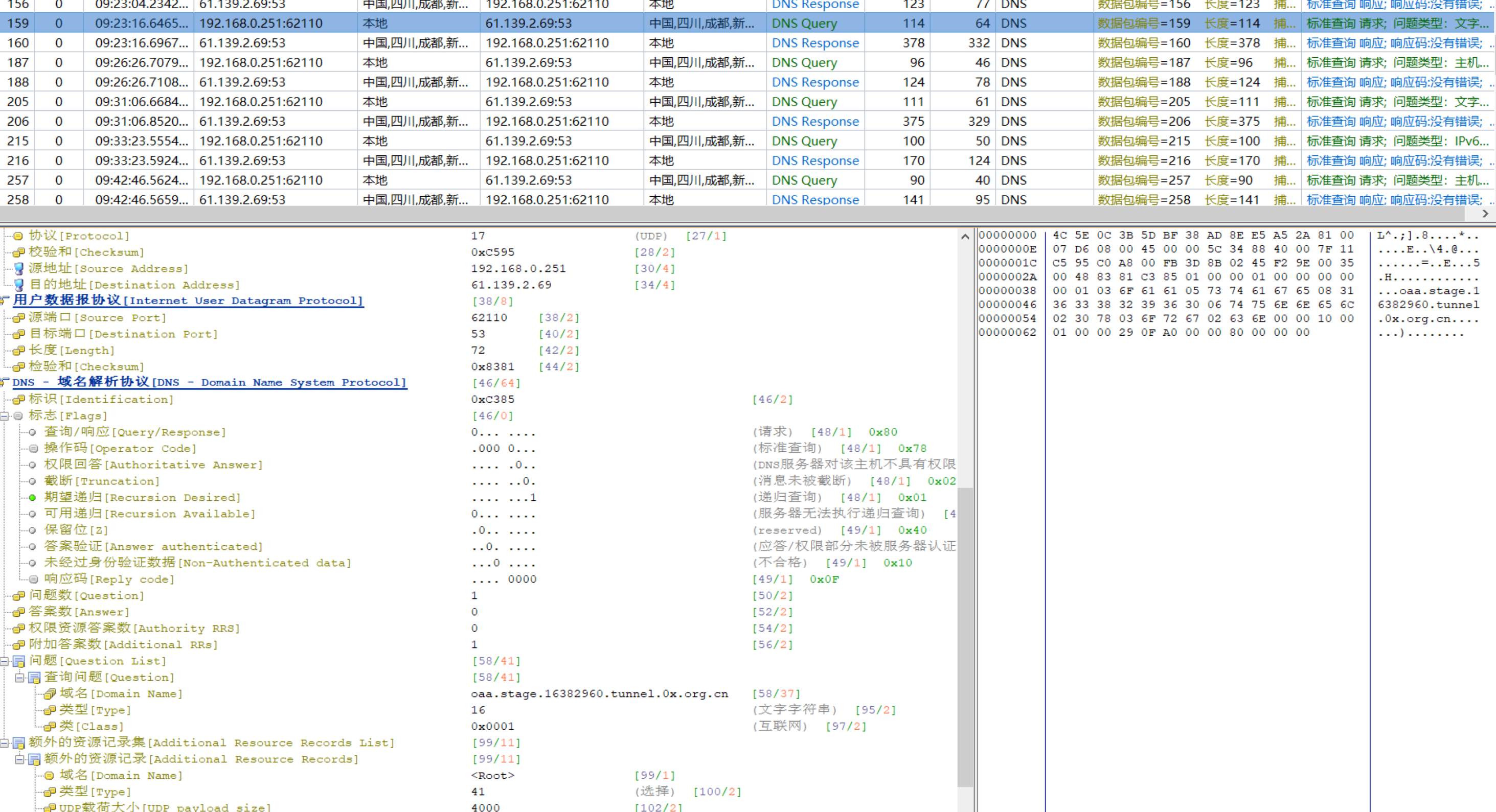The height and width of the screenshot is (812, 1496).
Task: Click the destination address value 61.139.2.69
Action: pos(511,285)
